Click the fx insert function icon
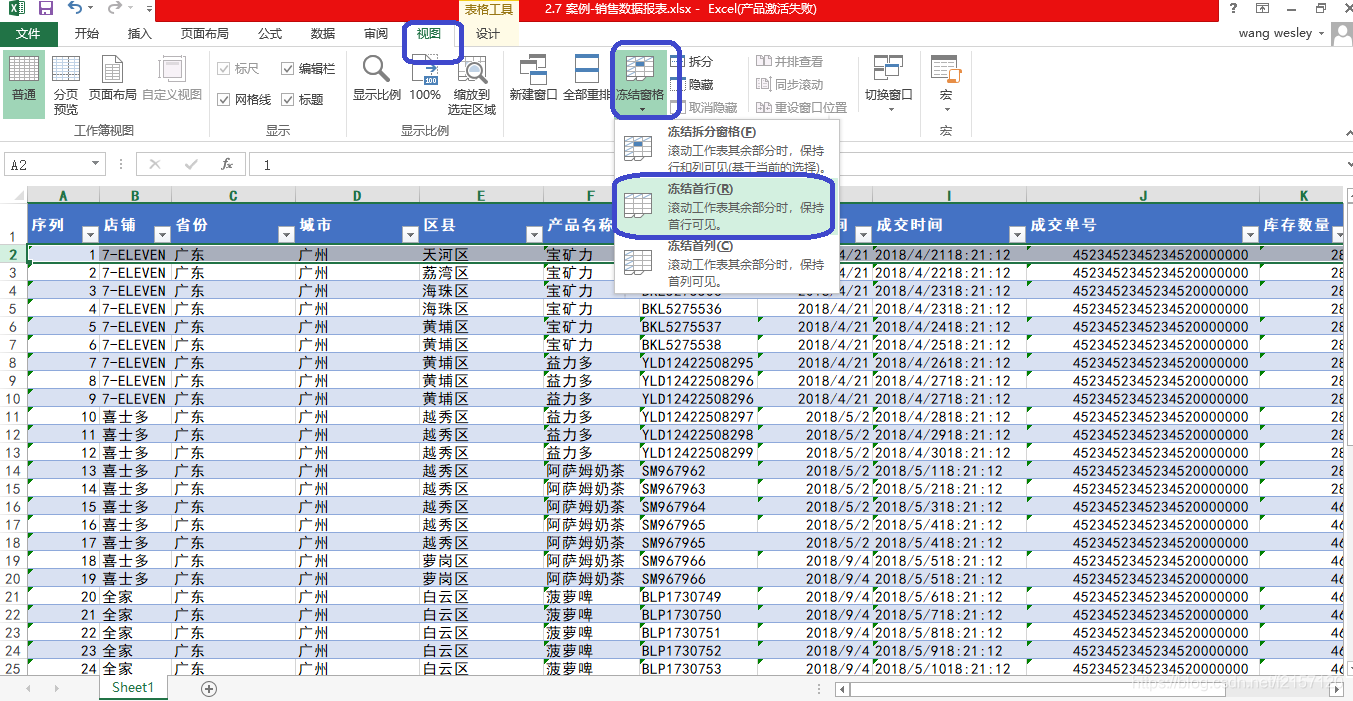 click(227, 164)
